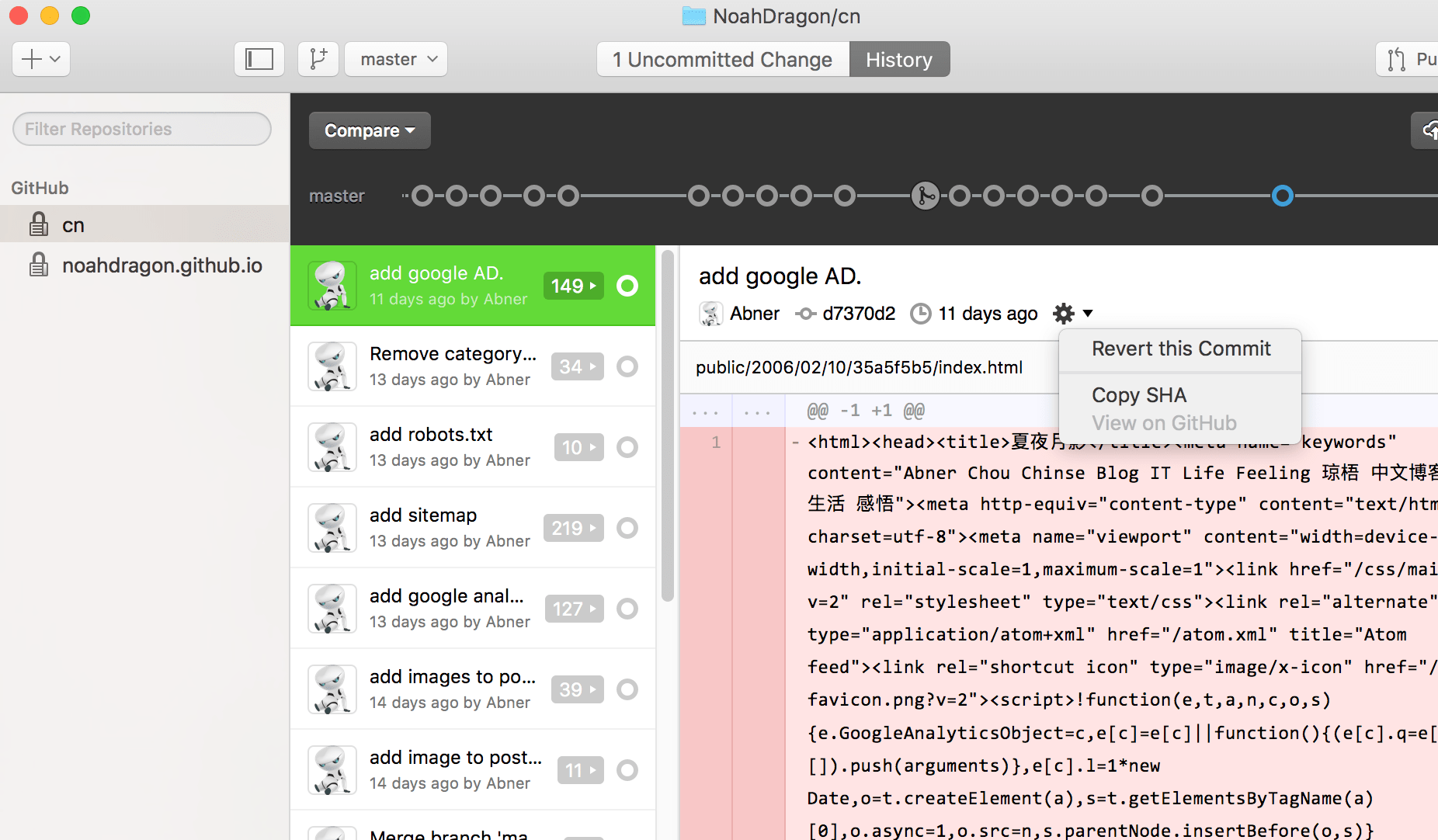Click the avatar on 'add image to post...' row
This screenshot has height=840, width=1438.
tap(332, 770)
